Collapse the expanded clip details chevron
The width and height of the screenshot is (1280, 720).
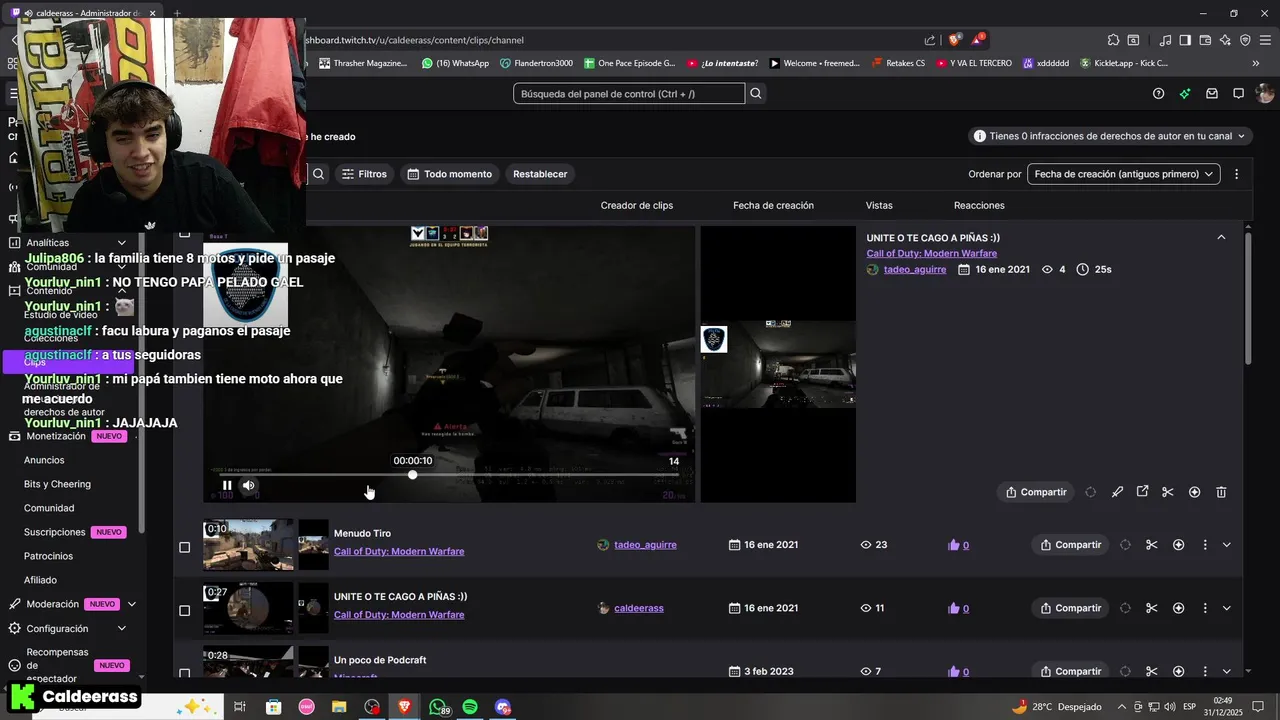(1221, 237)
